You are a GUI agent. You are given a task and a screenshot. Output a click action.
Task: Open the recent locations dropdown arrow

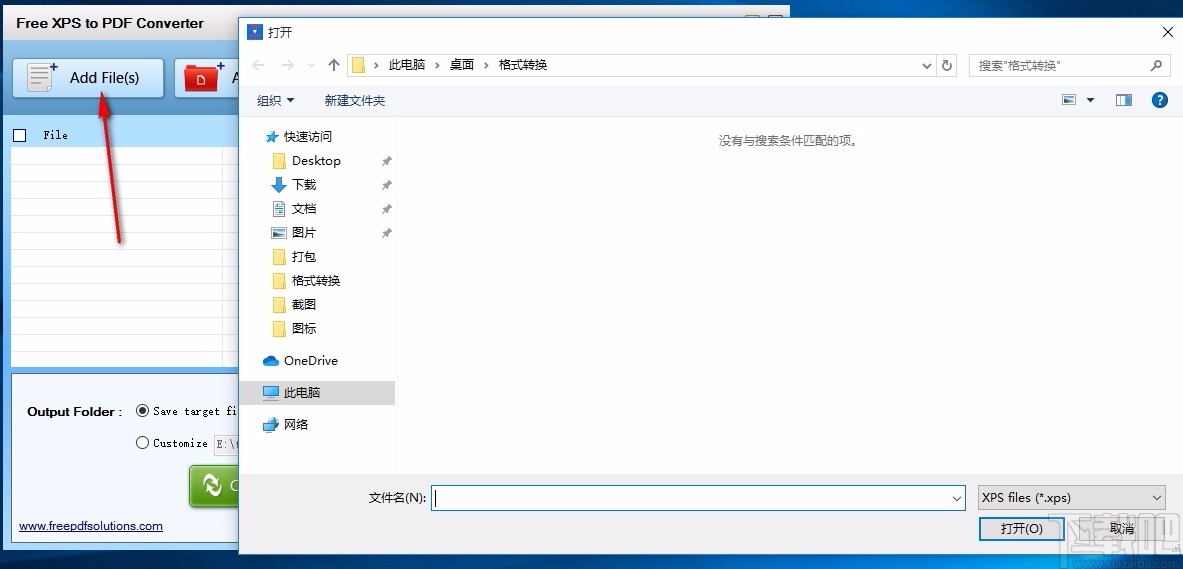pos(312,66)
